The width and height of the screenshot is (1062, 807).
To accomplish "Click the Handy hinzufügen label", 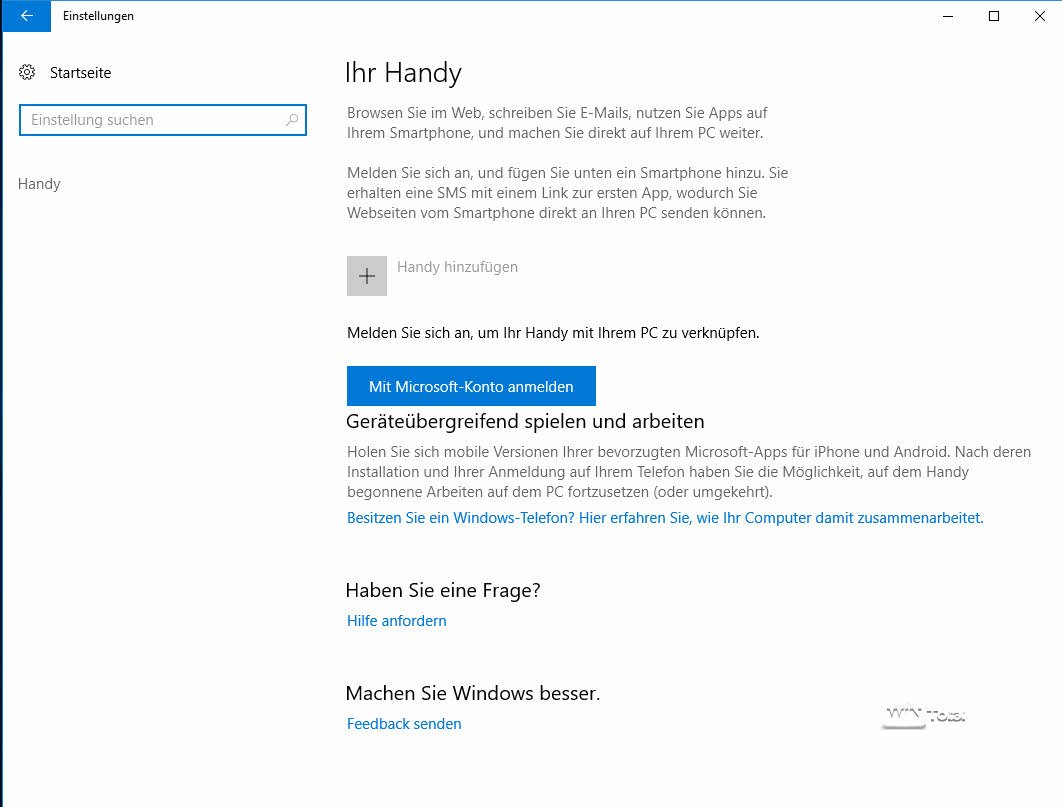I will [457, 267].
